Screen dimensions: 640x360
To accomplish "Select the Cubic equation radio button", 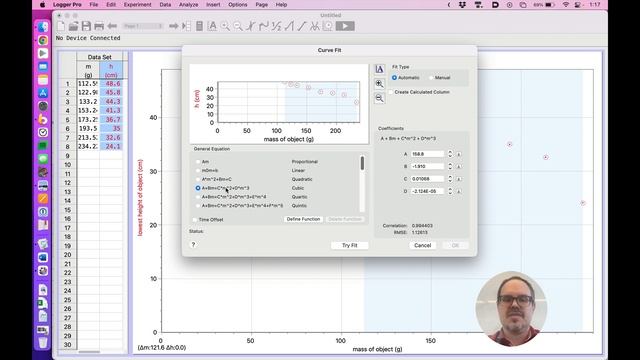I will pyautogui.click(x=198, y=188).
